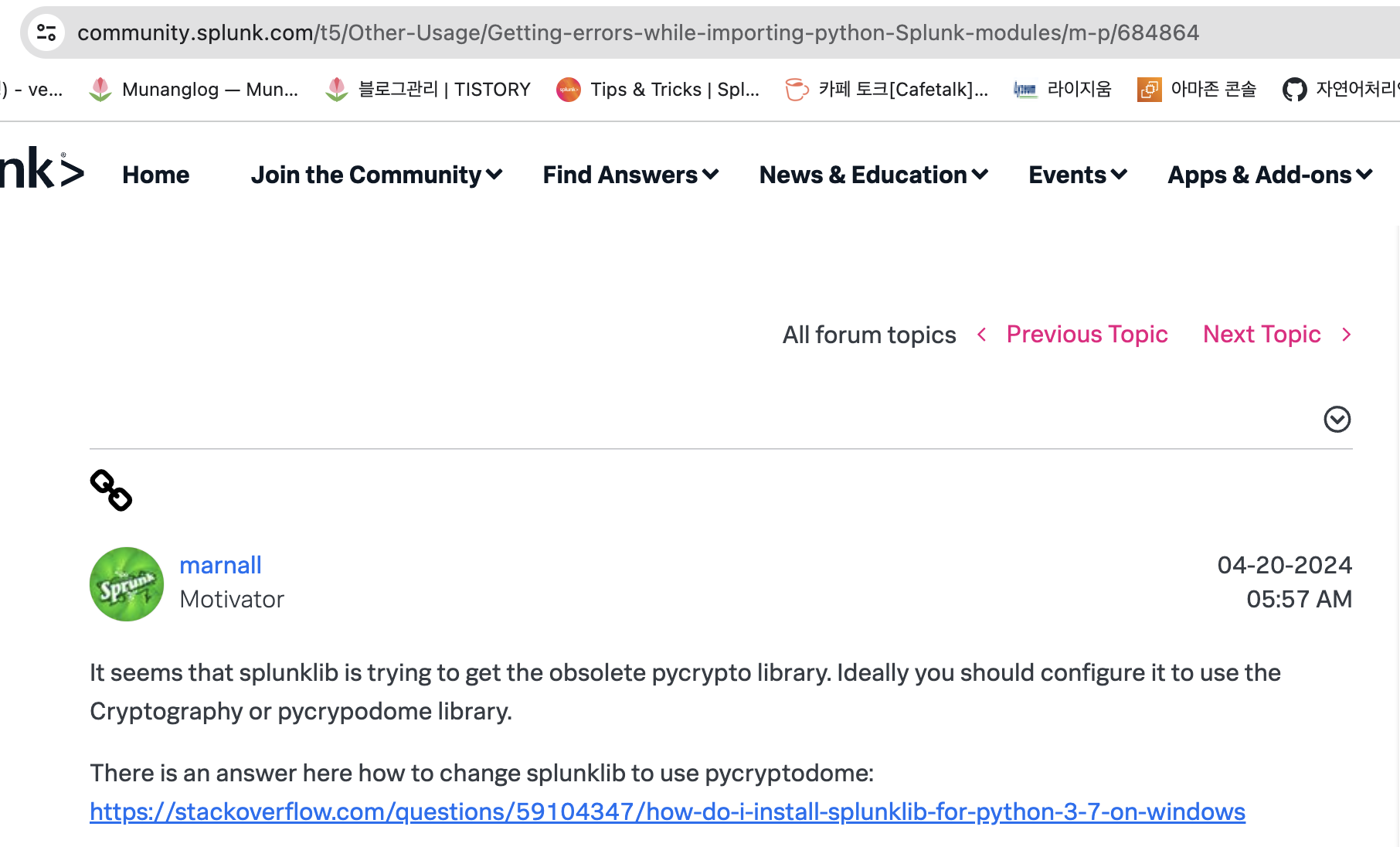The width and height of the screenshot is (1400, 847).
Task: Open marnall's user profile link
Action: (x=220, y=565)
